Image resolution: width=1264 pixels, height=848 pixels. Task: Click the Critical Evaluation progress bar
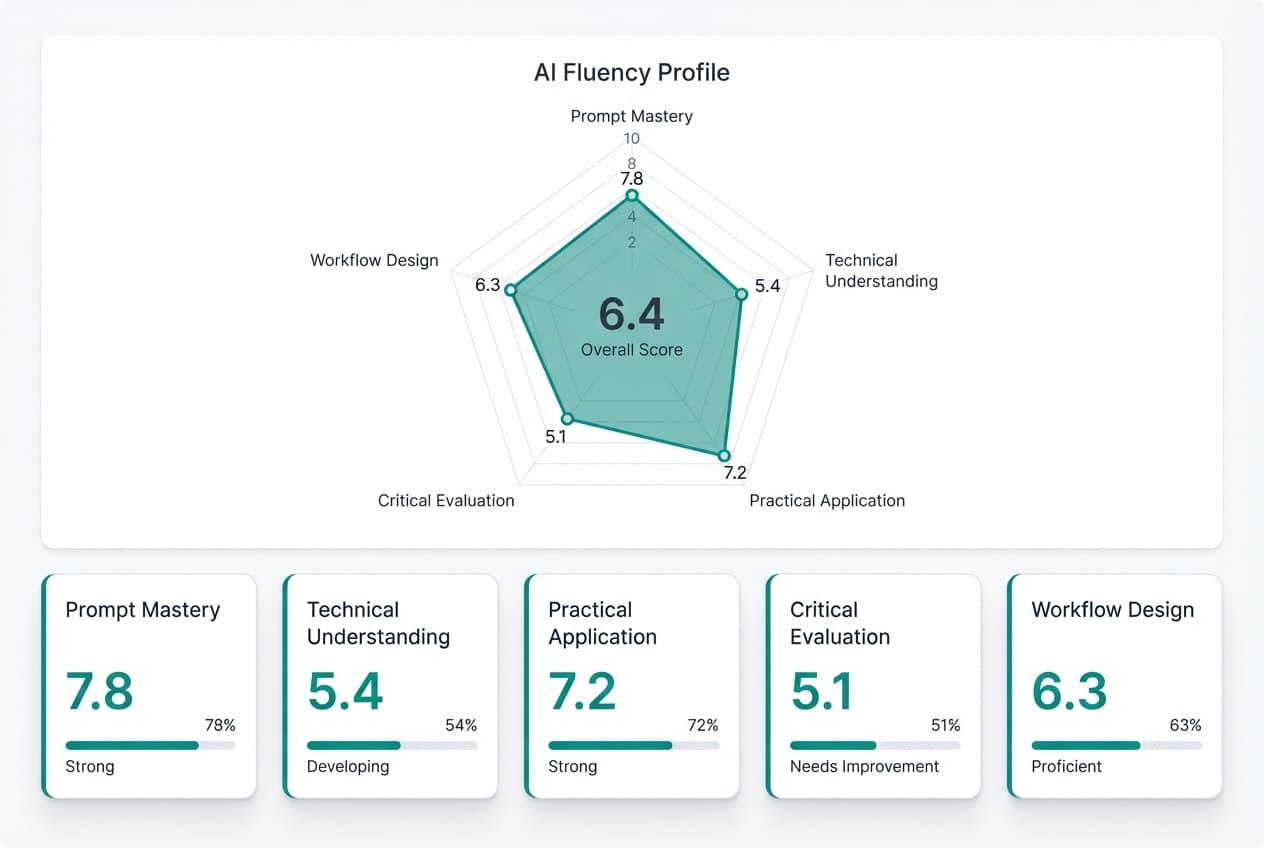(x=876, y=745)
